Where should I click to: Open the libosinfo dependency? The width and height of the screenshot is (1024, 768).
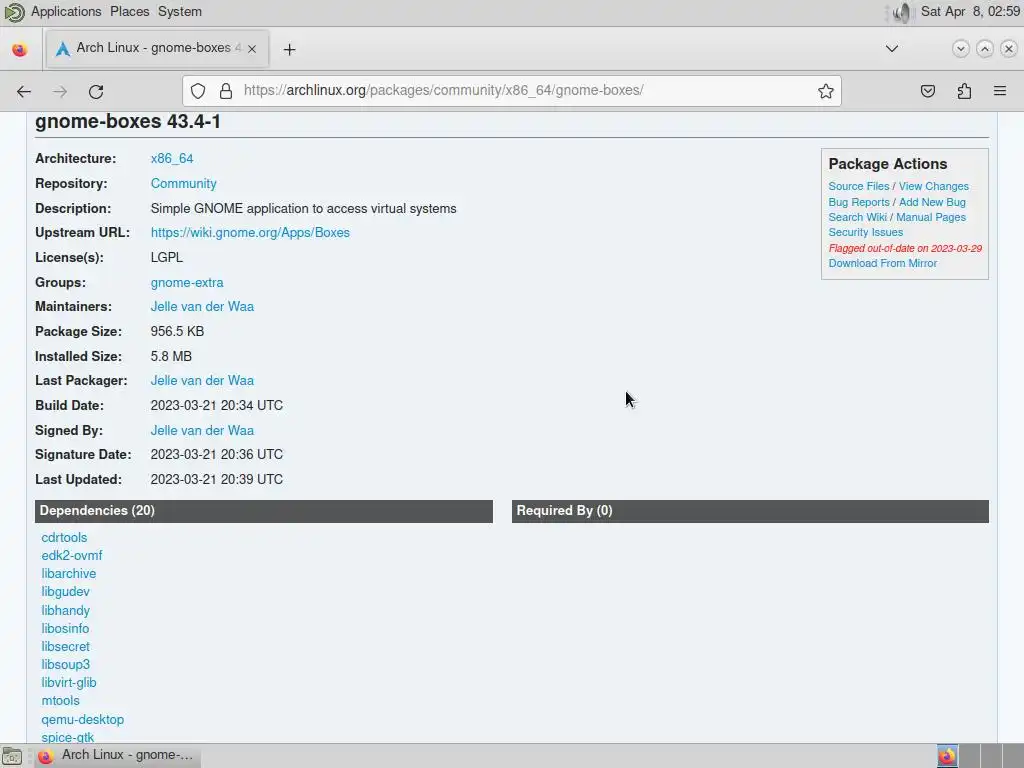point(65,628)
